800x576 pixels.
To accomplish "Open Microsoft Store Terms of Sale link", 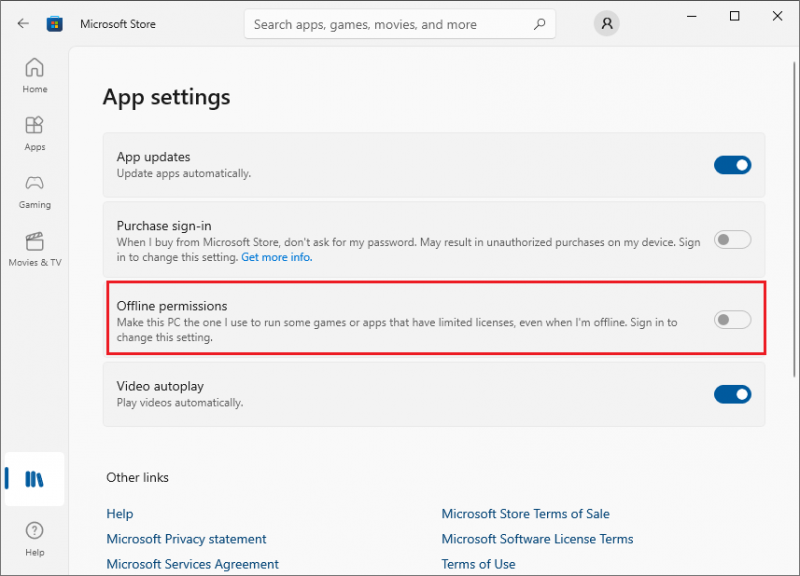I will click(x=526, y=514).
